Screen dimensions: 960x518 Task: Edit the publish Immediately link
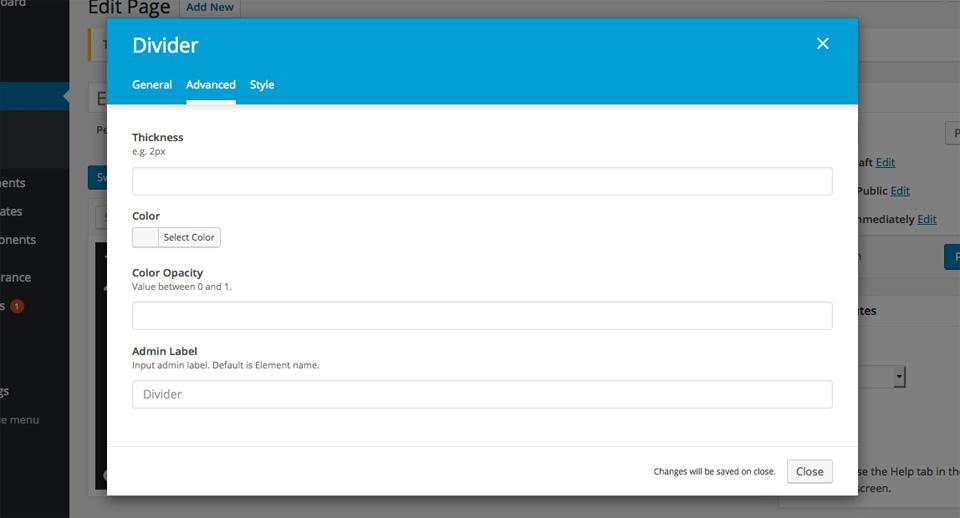927,219
